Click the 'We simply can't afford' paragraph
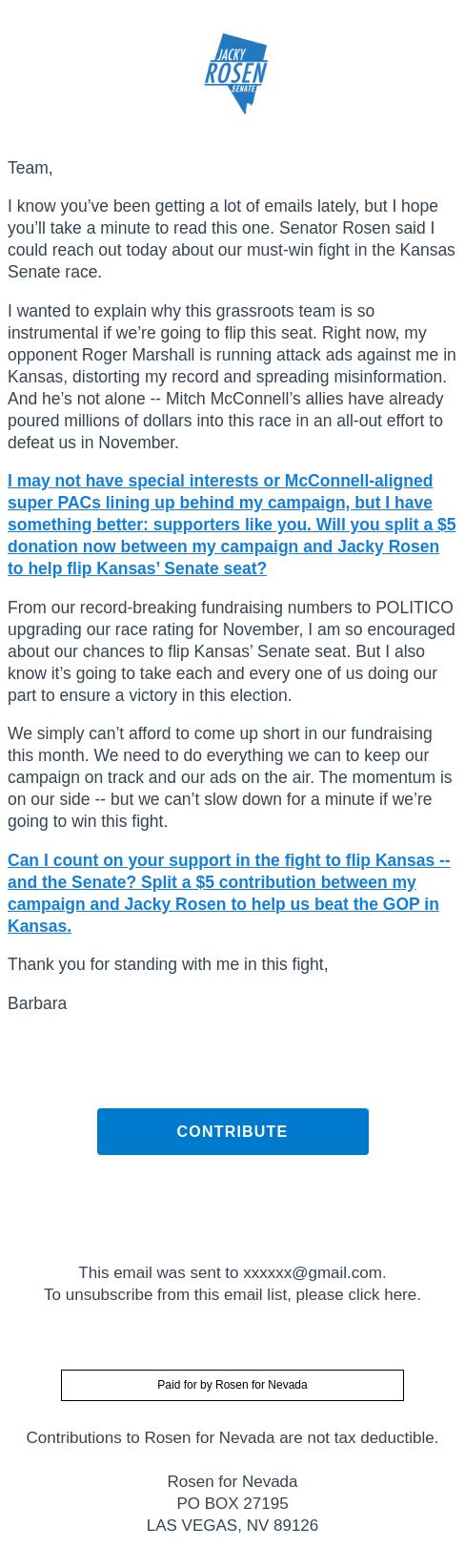Screen dimensions: 465x1568 (230, 777)
